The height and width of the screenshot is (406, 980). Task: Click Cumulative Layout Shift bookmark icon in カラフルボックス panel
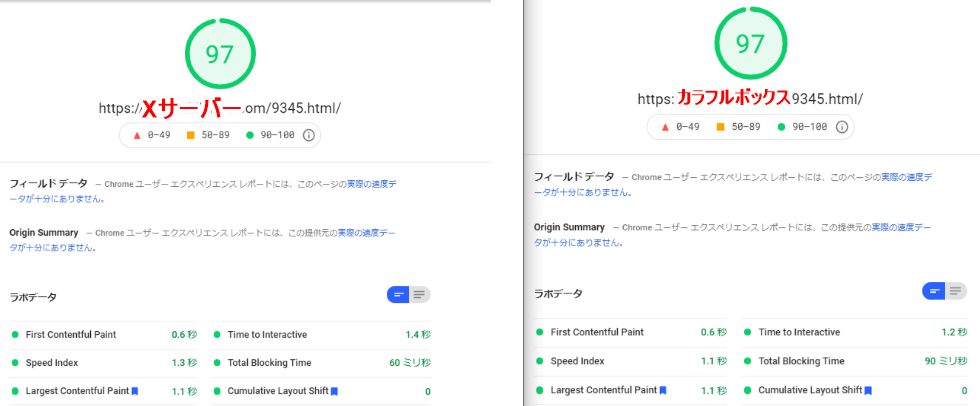click(869, 390)
